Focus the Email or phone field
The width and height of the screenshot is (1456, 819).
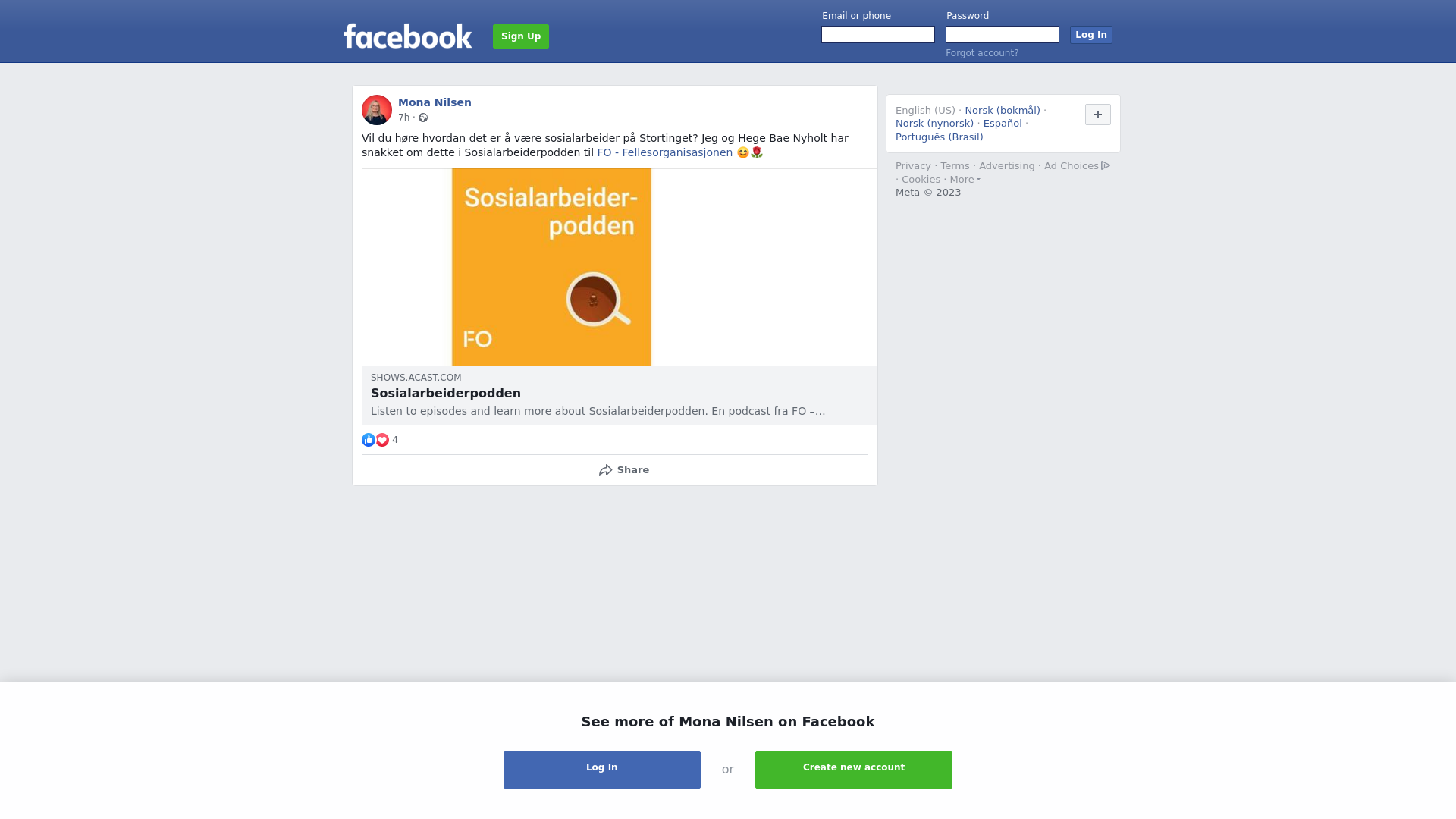point(878,35)
